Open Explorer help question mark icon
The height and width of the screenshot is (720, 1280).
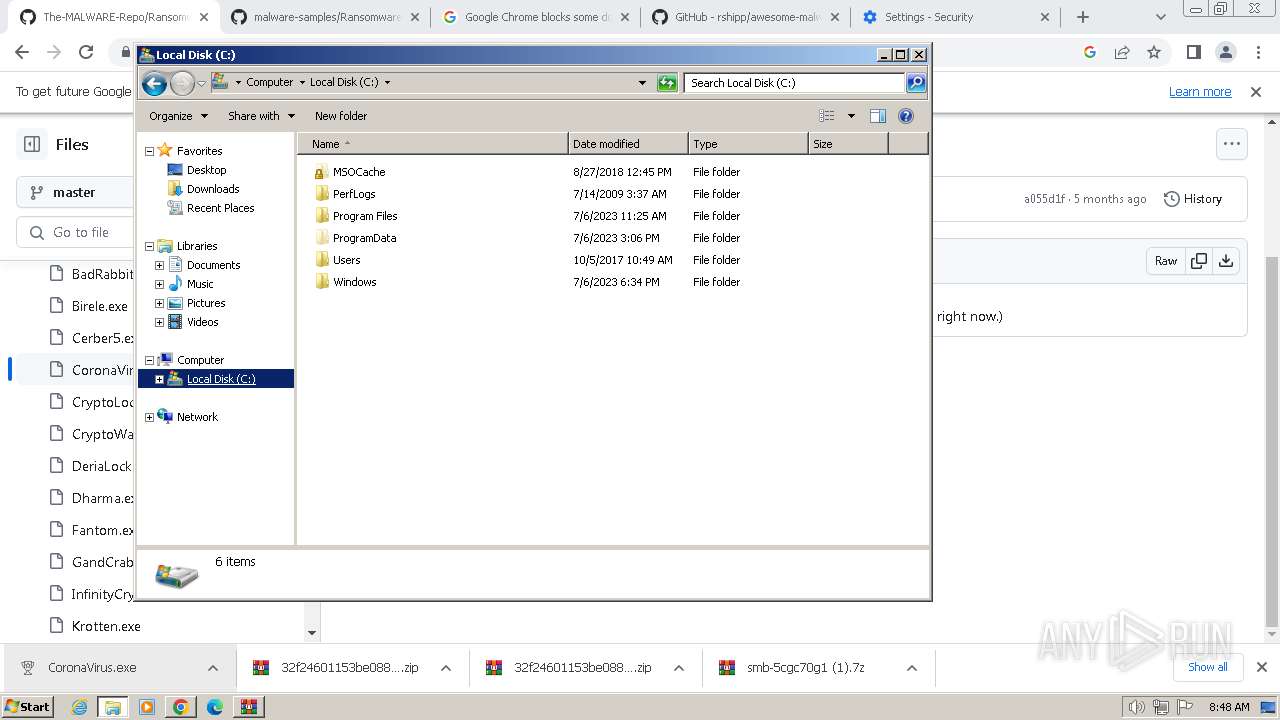point(906,116)
